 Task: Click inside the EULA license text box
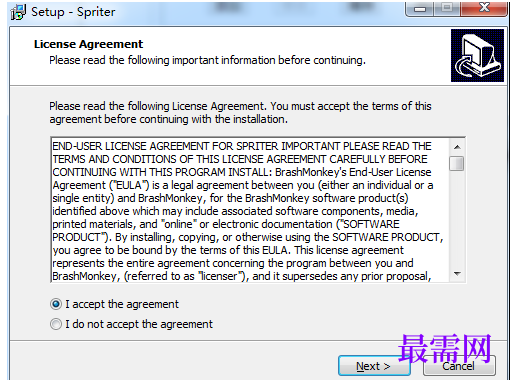(x=249, y=211)
